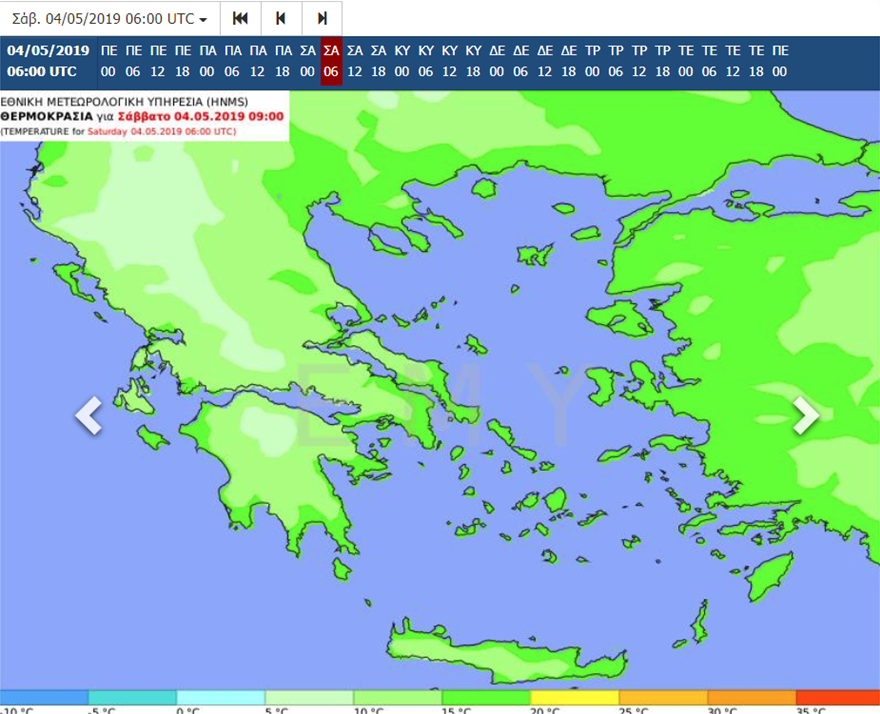Click the yellow 20 °C legend swatch

coord(574,697)
